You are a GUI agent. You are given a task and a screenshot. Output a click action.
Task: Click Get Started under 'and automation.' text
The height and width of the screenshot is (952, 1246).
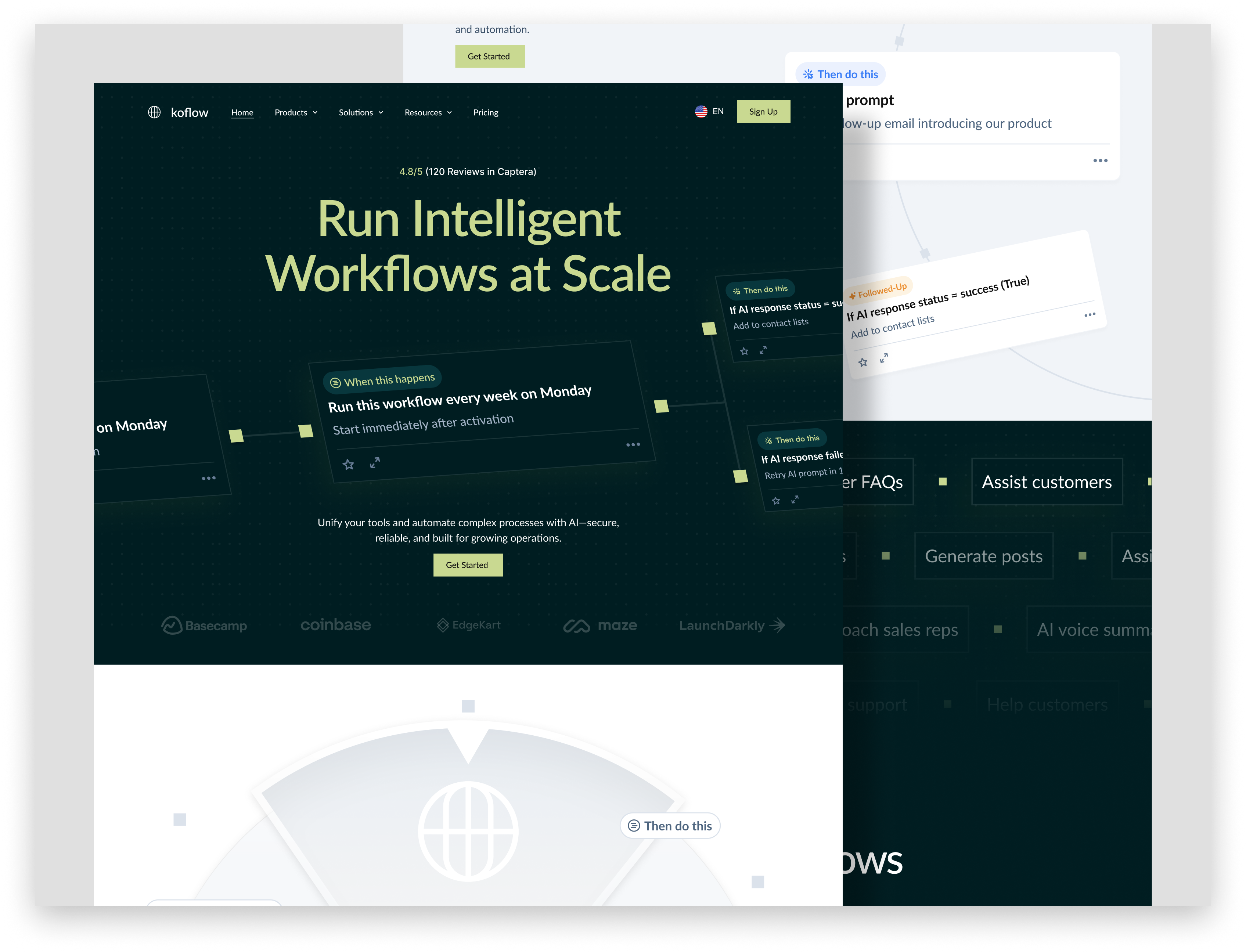(x=490, y=56)
